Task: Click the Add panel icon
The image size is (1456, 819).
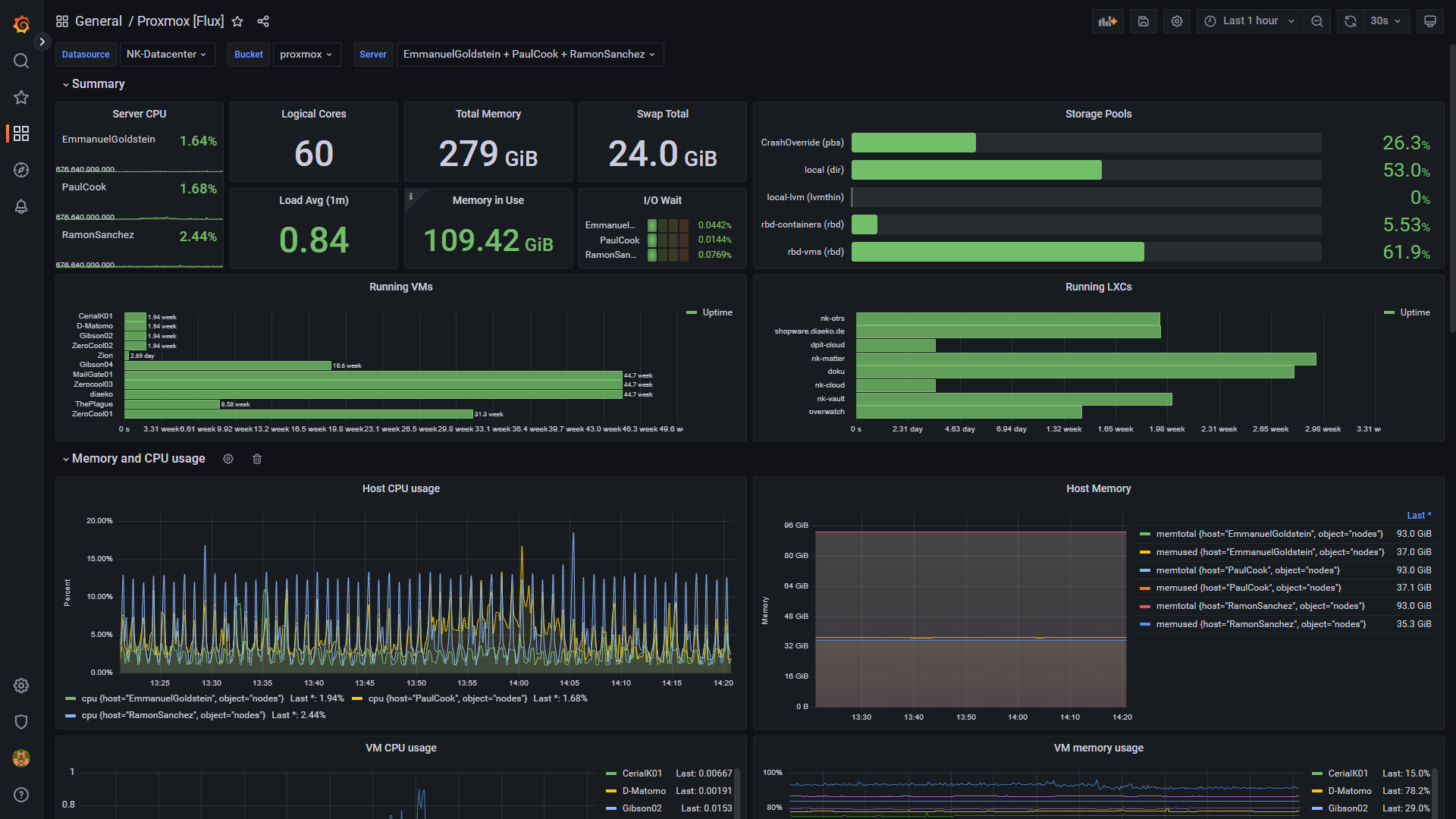Action: (x=1107, y=21)
